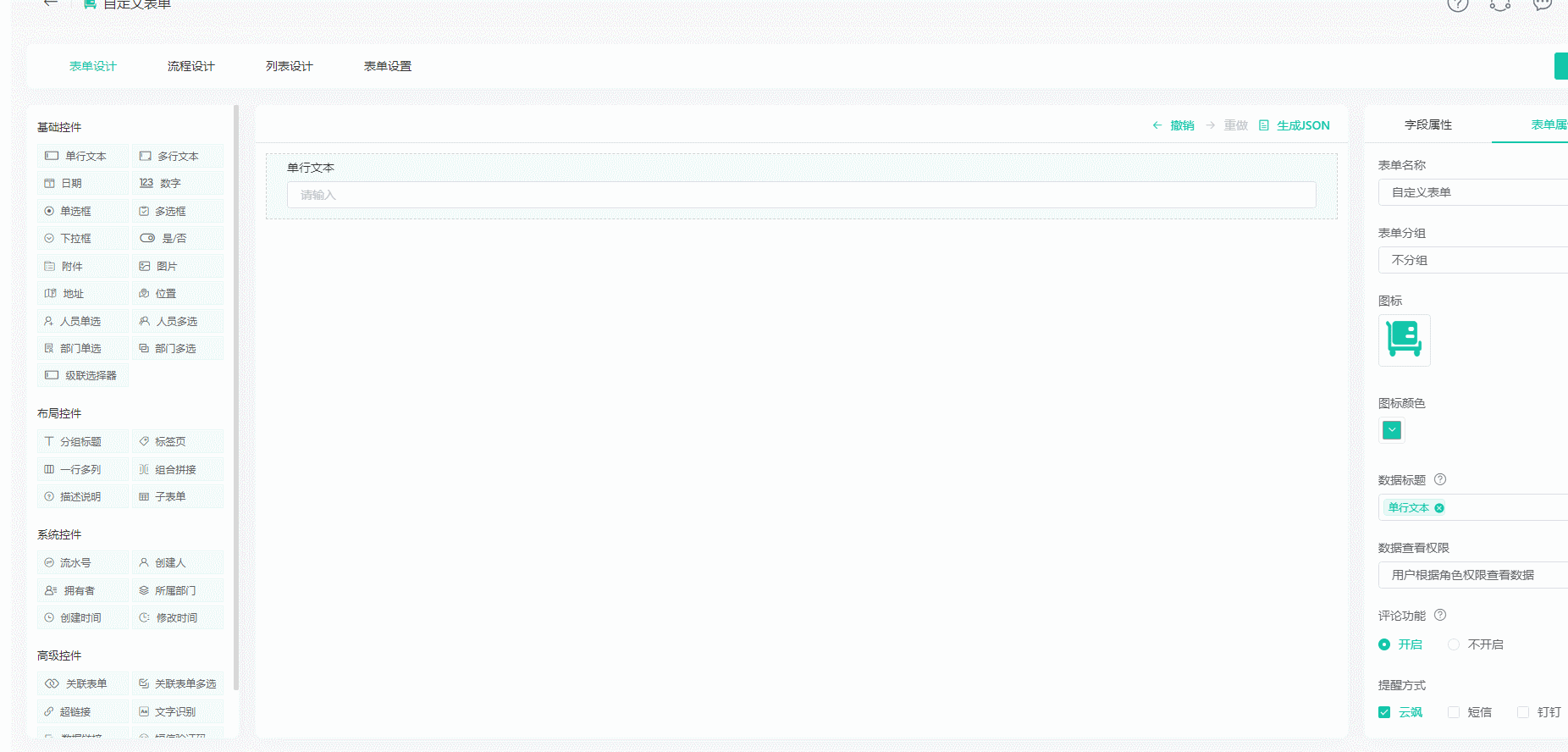Open the 数据标题 selector field
Viewport: 1568px width, 752px height.
[x=1473, y=507]
